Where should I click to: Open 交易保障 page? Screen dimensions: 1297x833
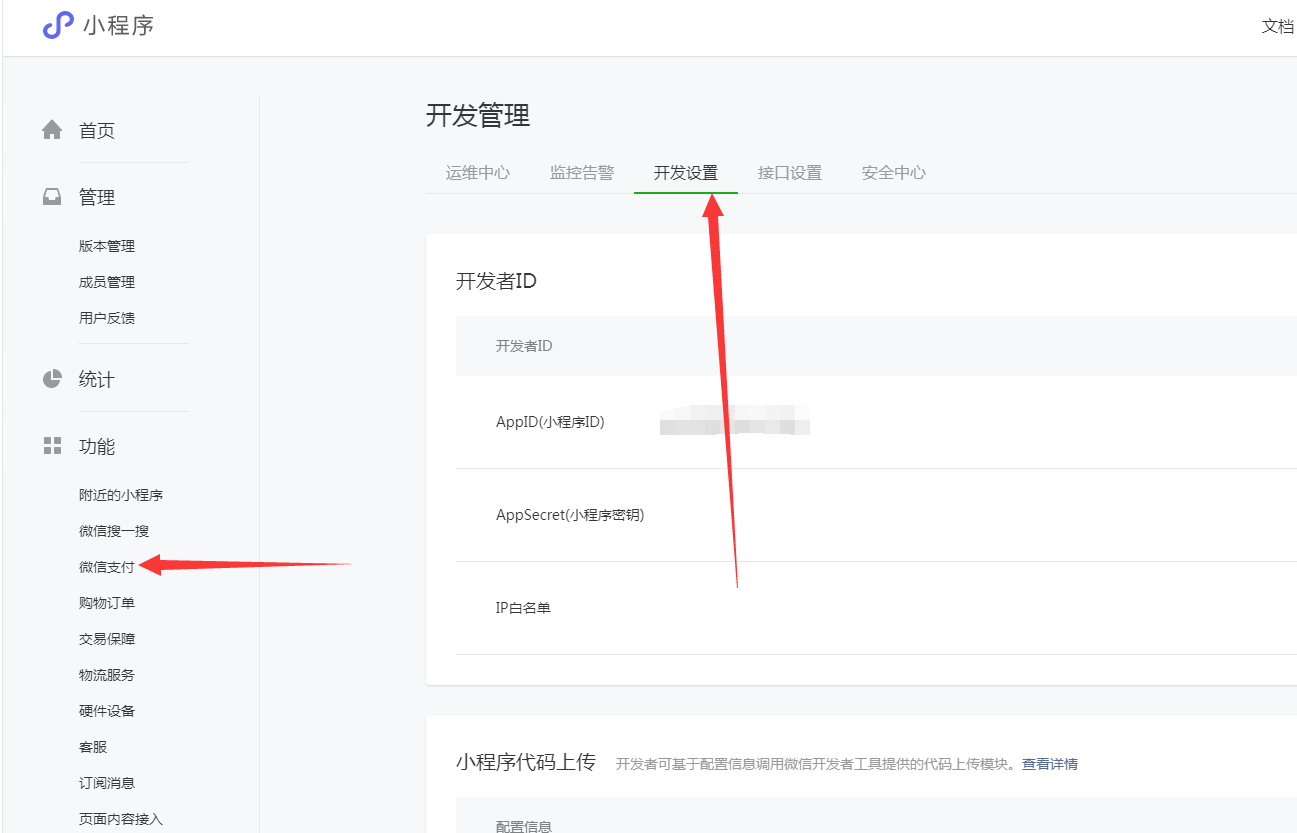point(107,639)
